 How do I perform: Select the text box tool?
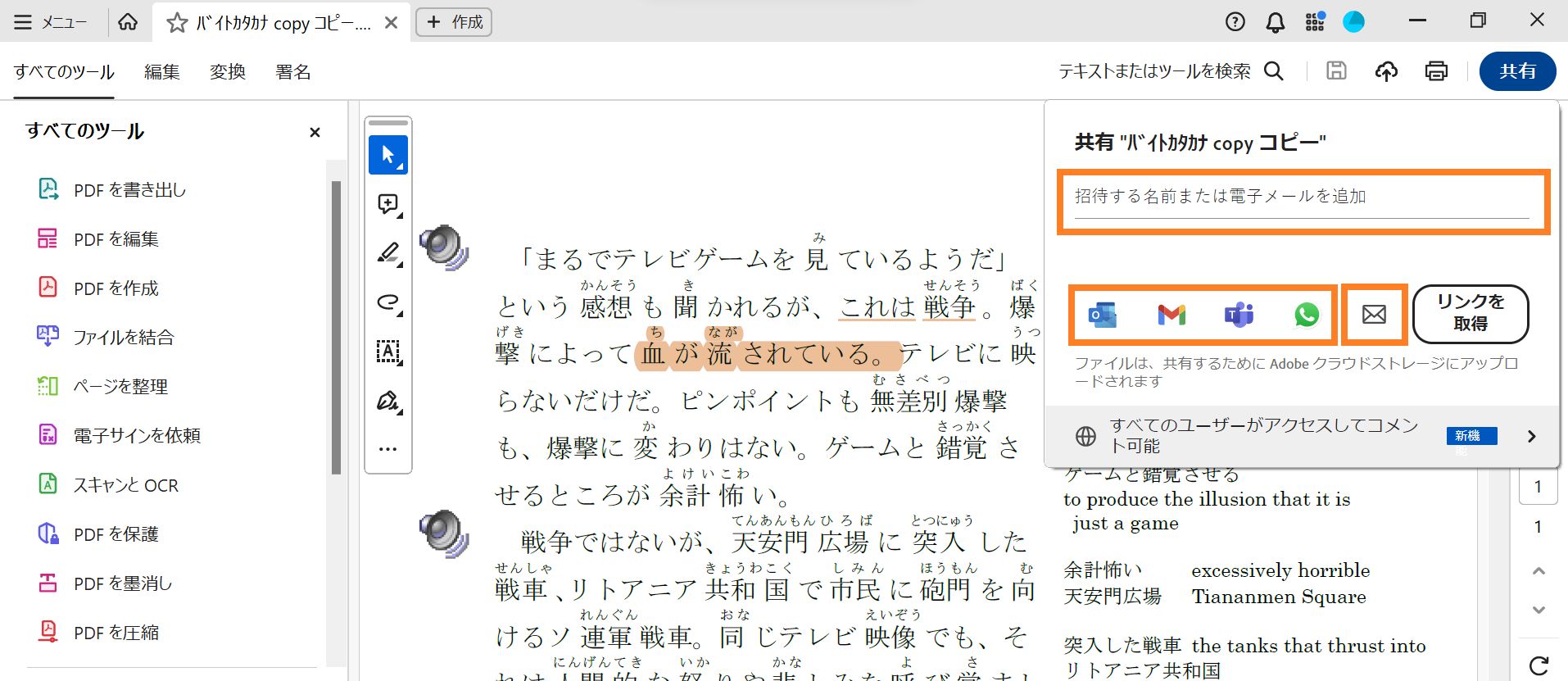pos(388,352)
